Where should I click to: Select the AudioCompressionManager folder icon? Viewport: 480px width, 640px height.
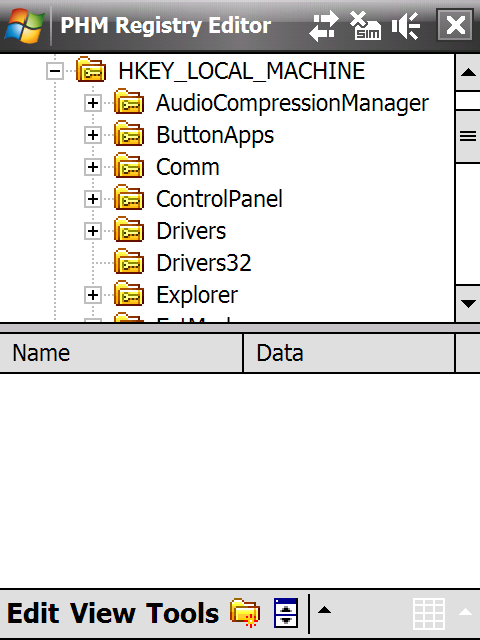coord(129,101)
